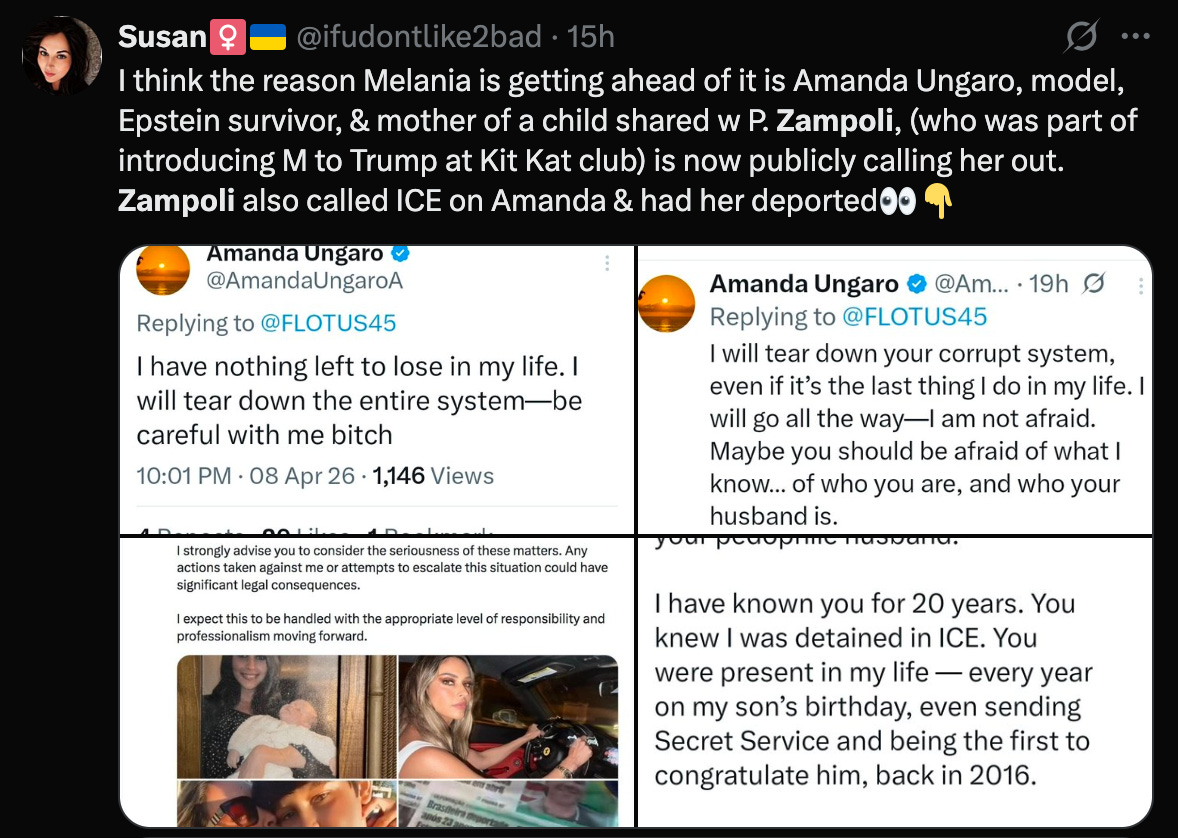This screenshot has width=1178, height=838.
Task: Click the vertical dots in top-right screenshot
Action: point(1141,285)
